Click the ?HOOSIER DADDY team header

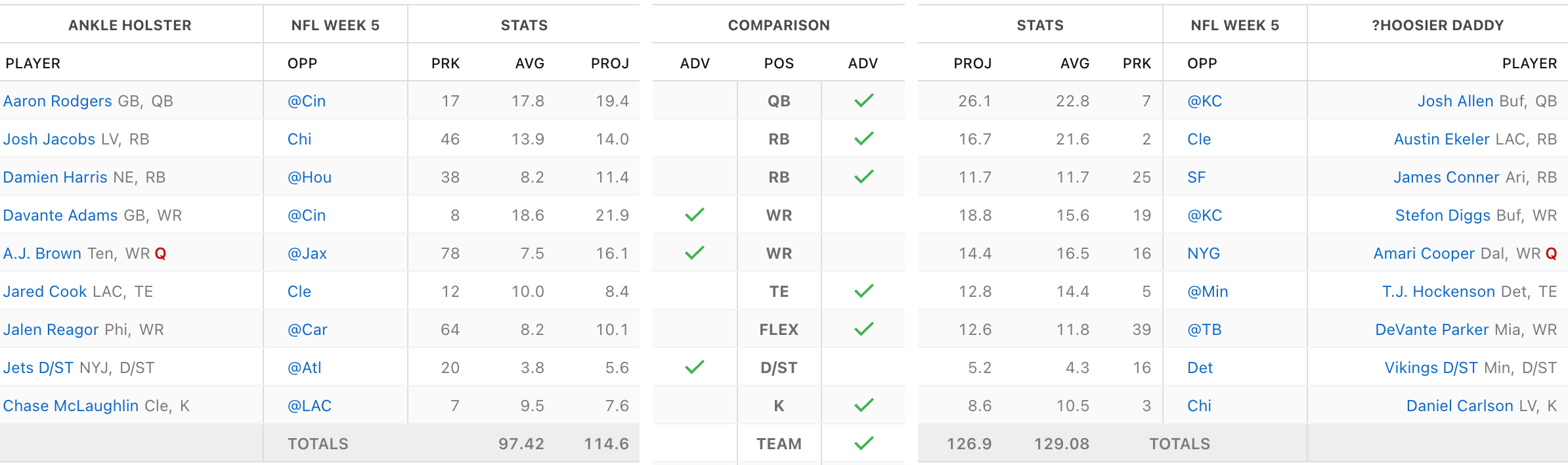coord(1437,25)
